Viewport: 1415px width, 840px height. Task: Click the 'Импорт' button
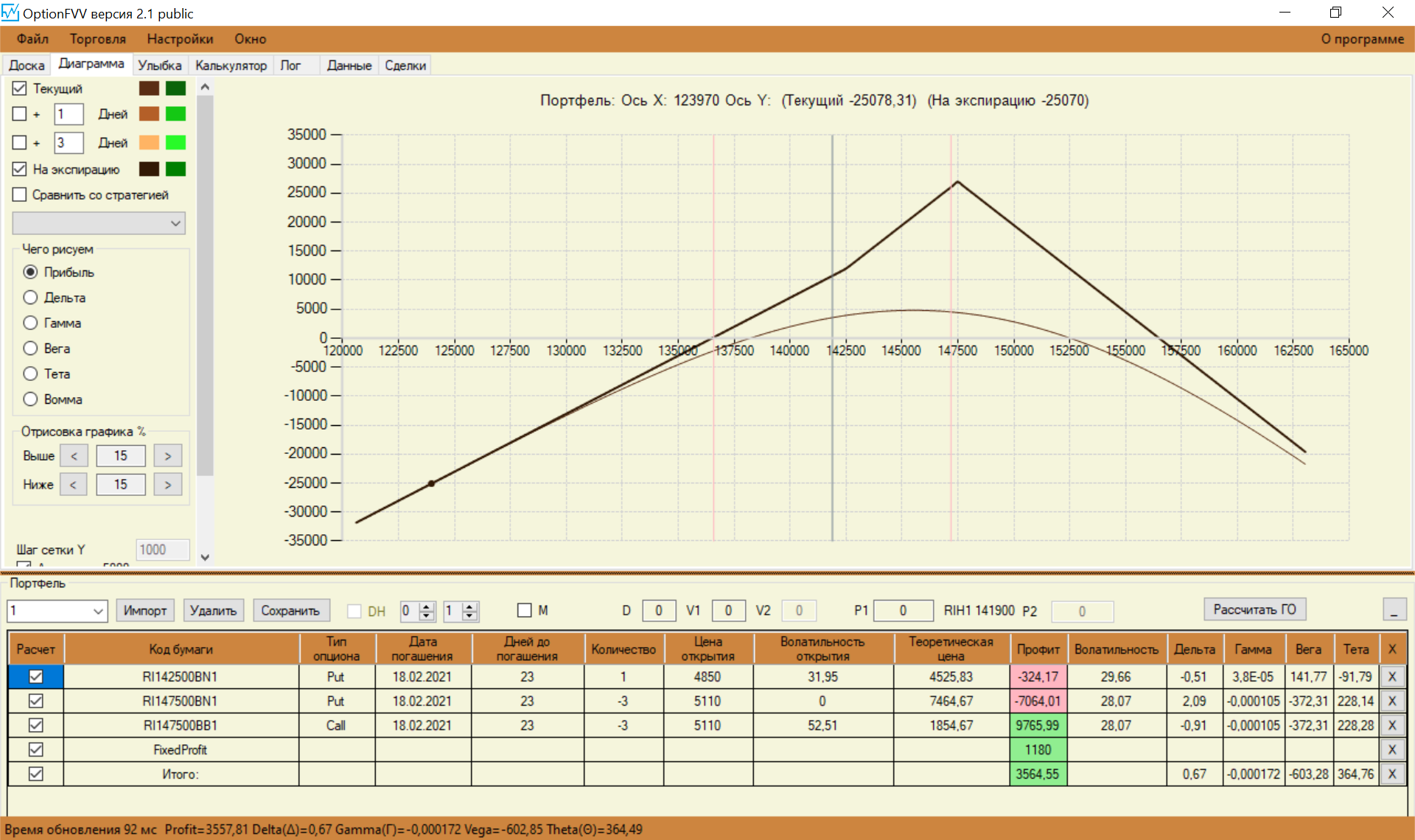pyautogui.click(x=144, y=611)
